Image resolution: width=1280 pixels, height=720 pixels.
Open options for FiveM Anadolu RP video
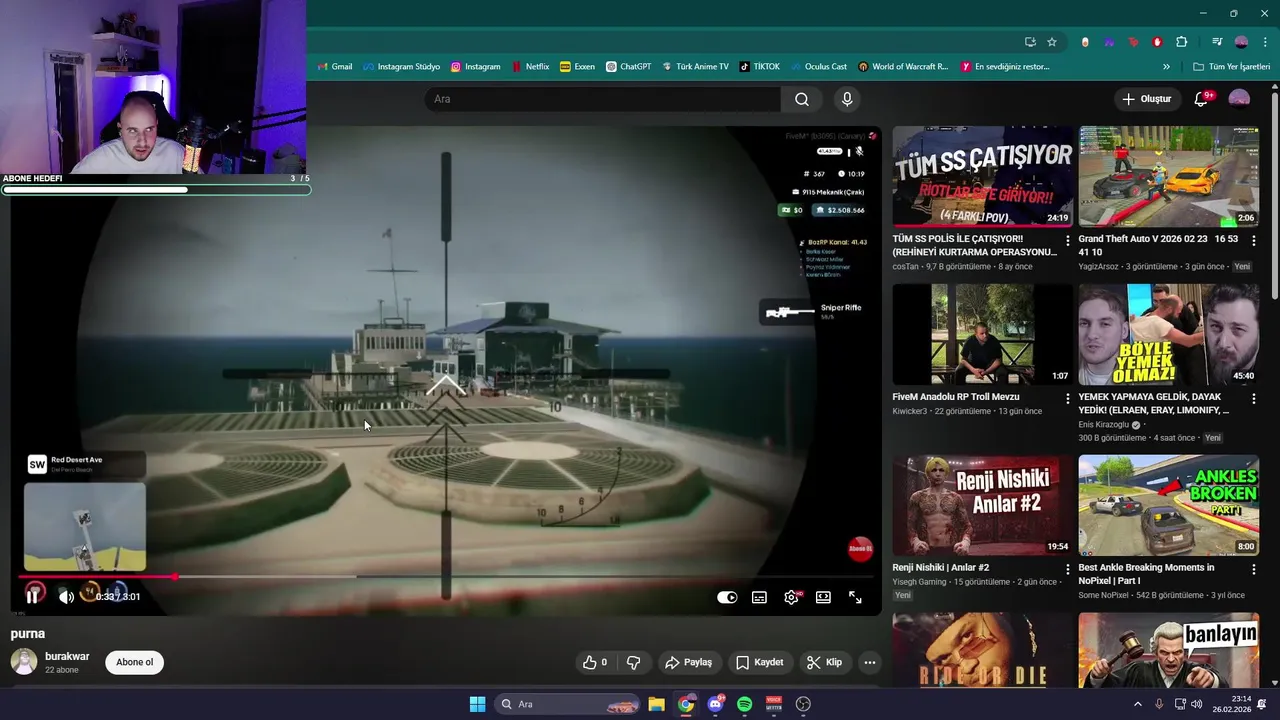(1067, 398)
